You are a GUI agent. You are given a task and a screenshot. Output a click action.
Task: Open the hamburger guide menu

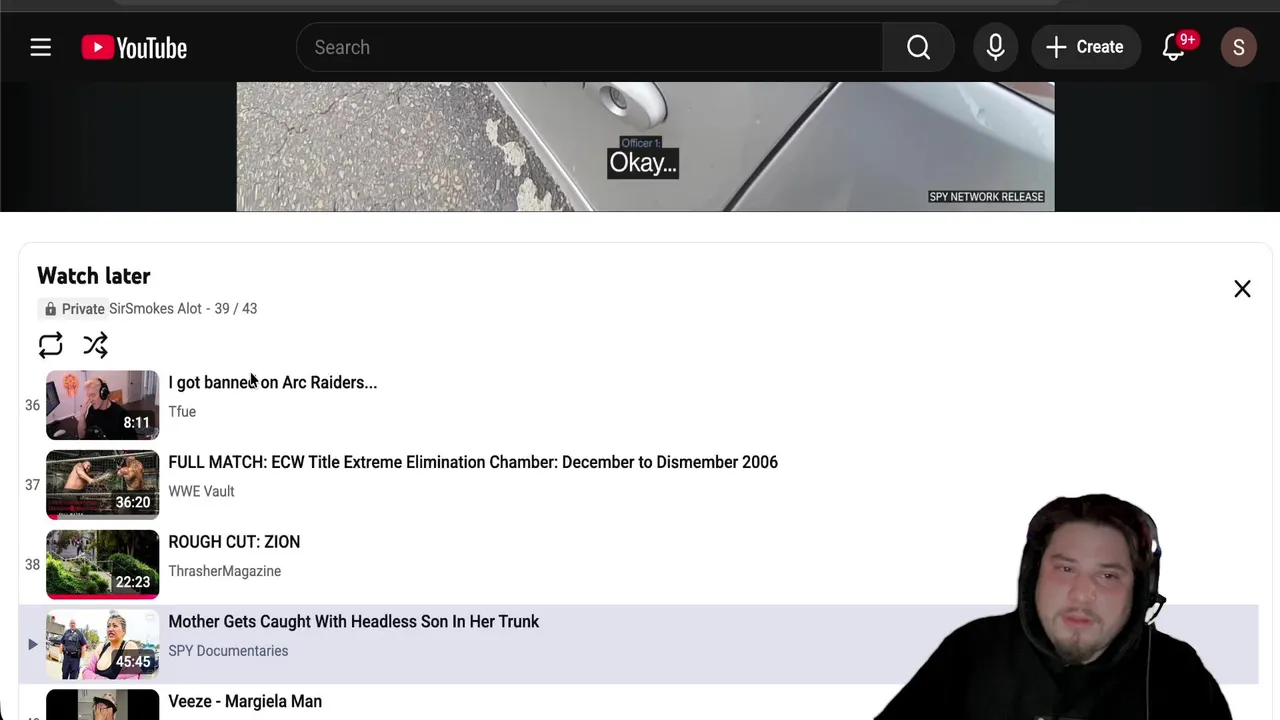coord(40,47)
